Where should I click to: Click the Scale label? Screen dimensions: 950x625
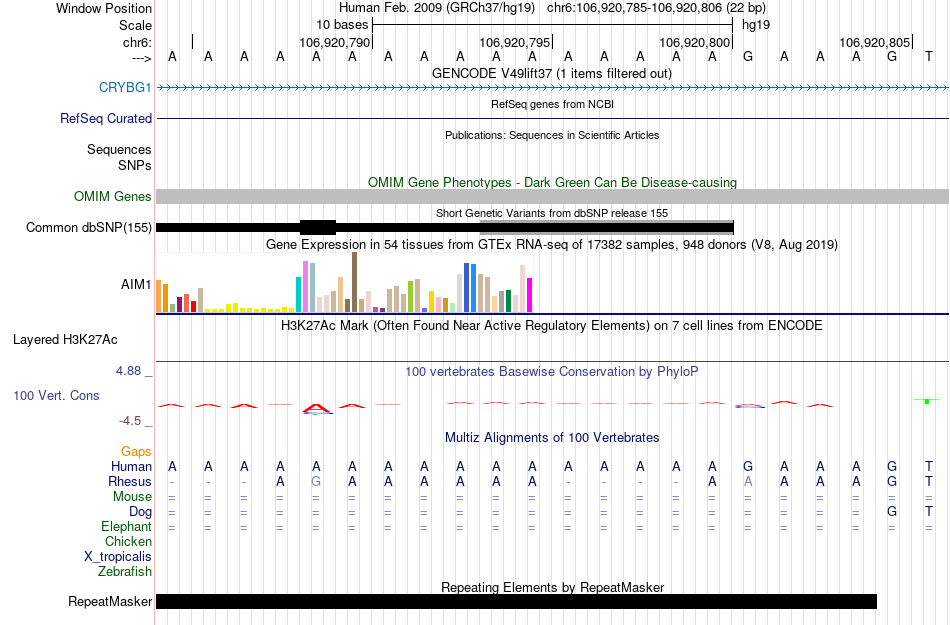point(135,25)
